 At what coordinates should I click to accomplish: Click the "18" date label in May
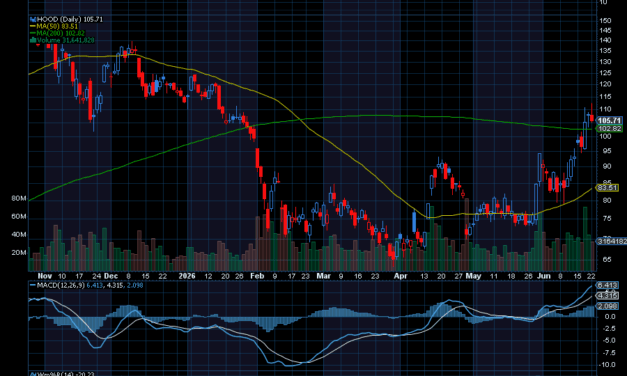click(x=511, y=276)
